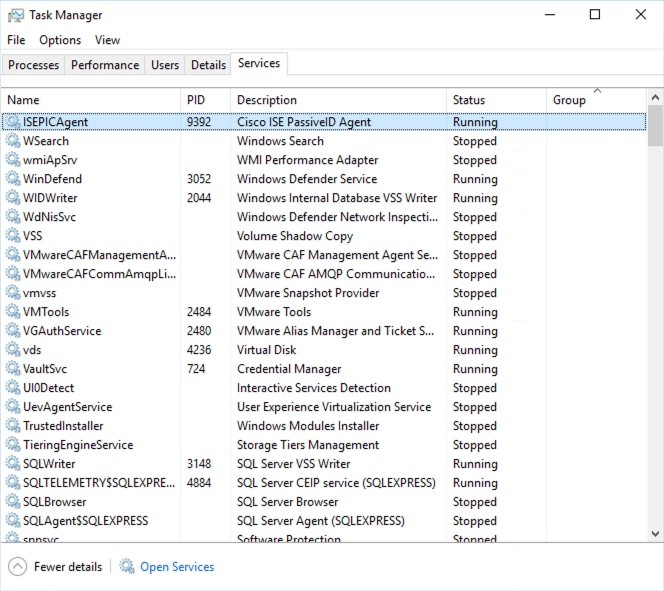Click the scrollbar up arrow

[x=655, y=98]
